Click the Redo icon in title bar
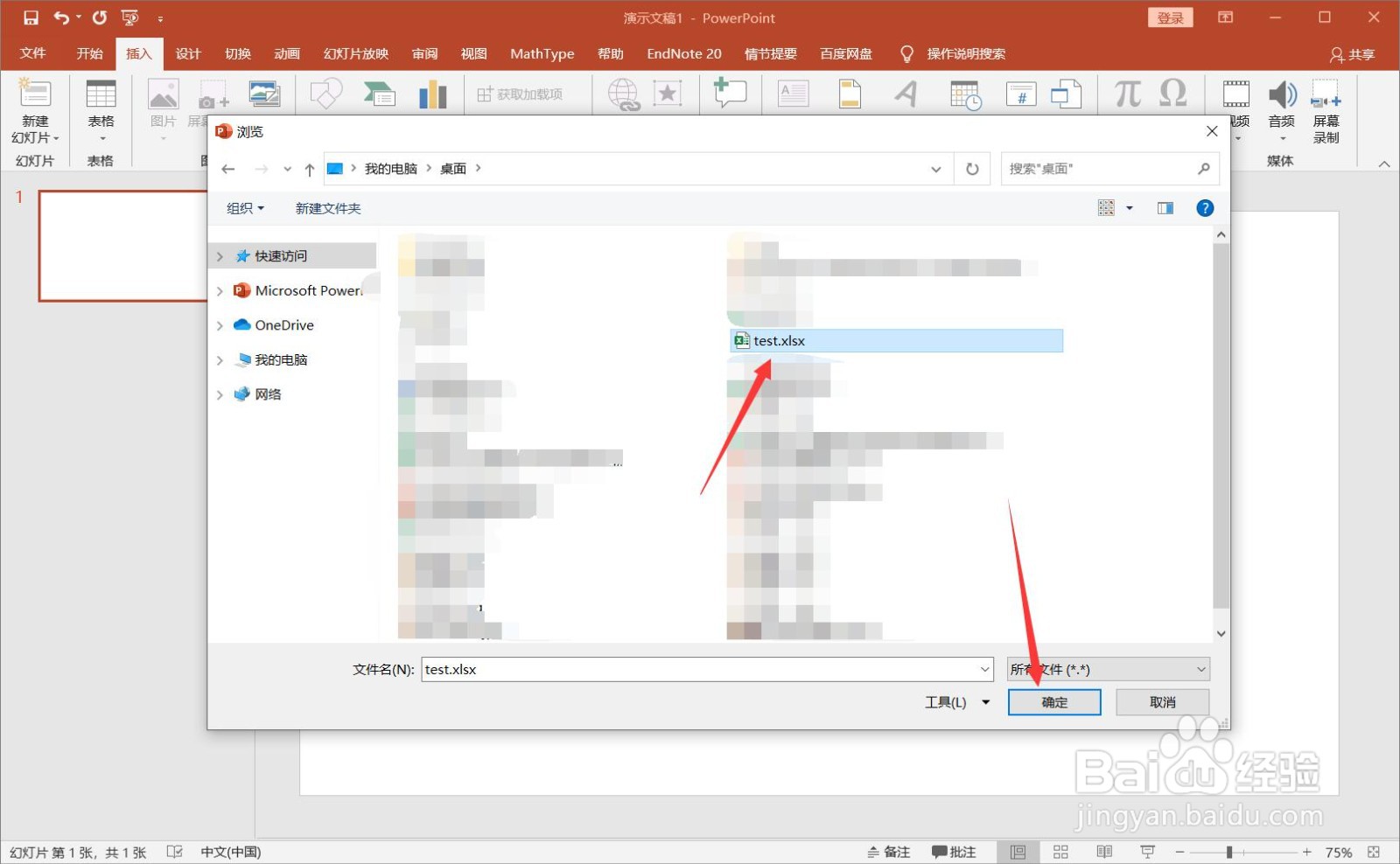This screenshot has height=864, width=1400. tap(100, 17)
